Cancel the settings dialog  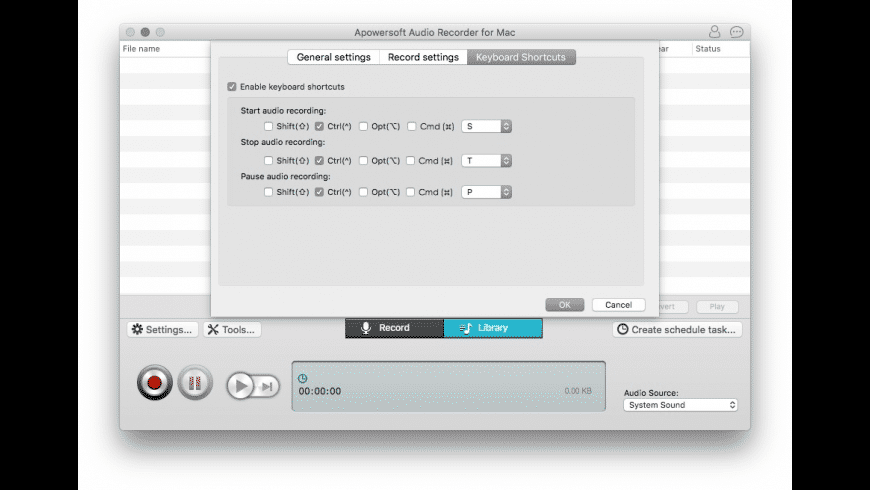click(618, 305)
